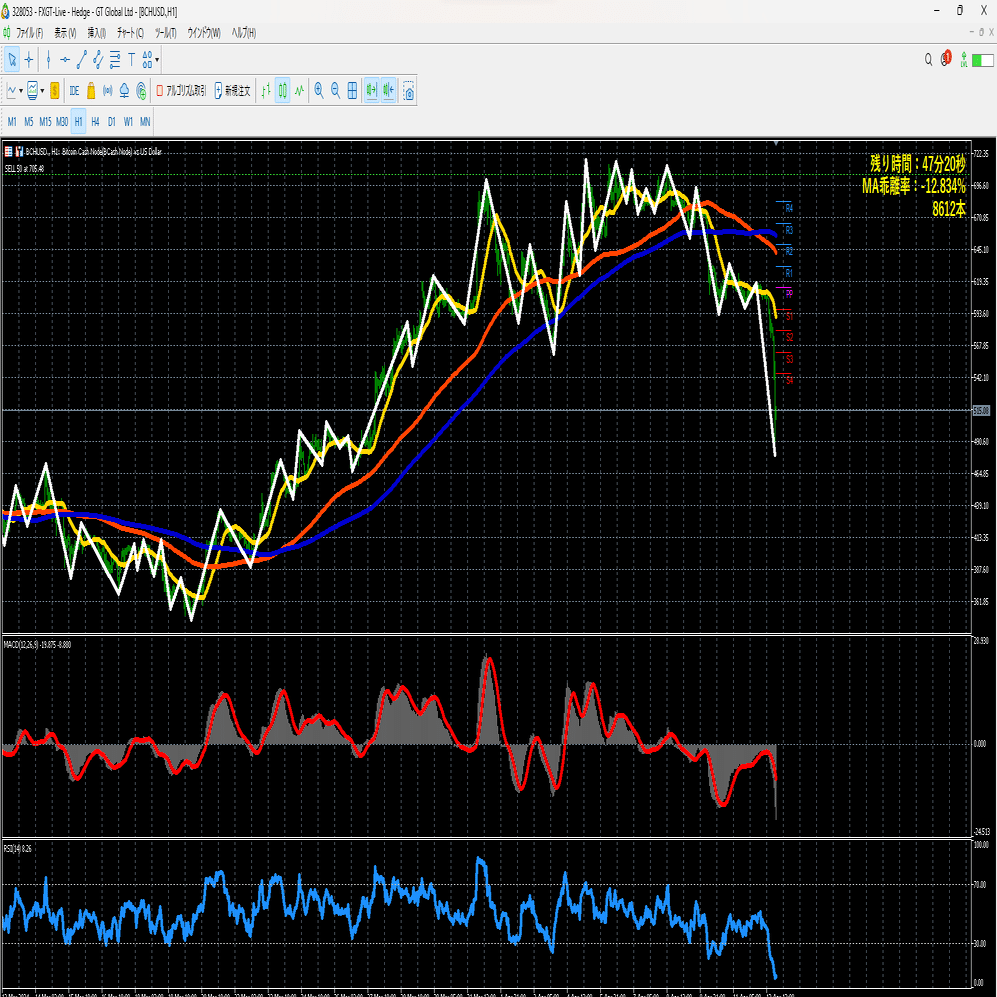The height and width of the screenshot is (997, 997).
Task: Open the Depth of Market dollar icon
Action: [x=55, y=91]
